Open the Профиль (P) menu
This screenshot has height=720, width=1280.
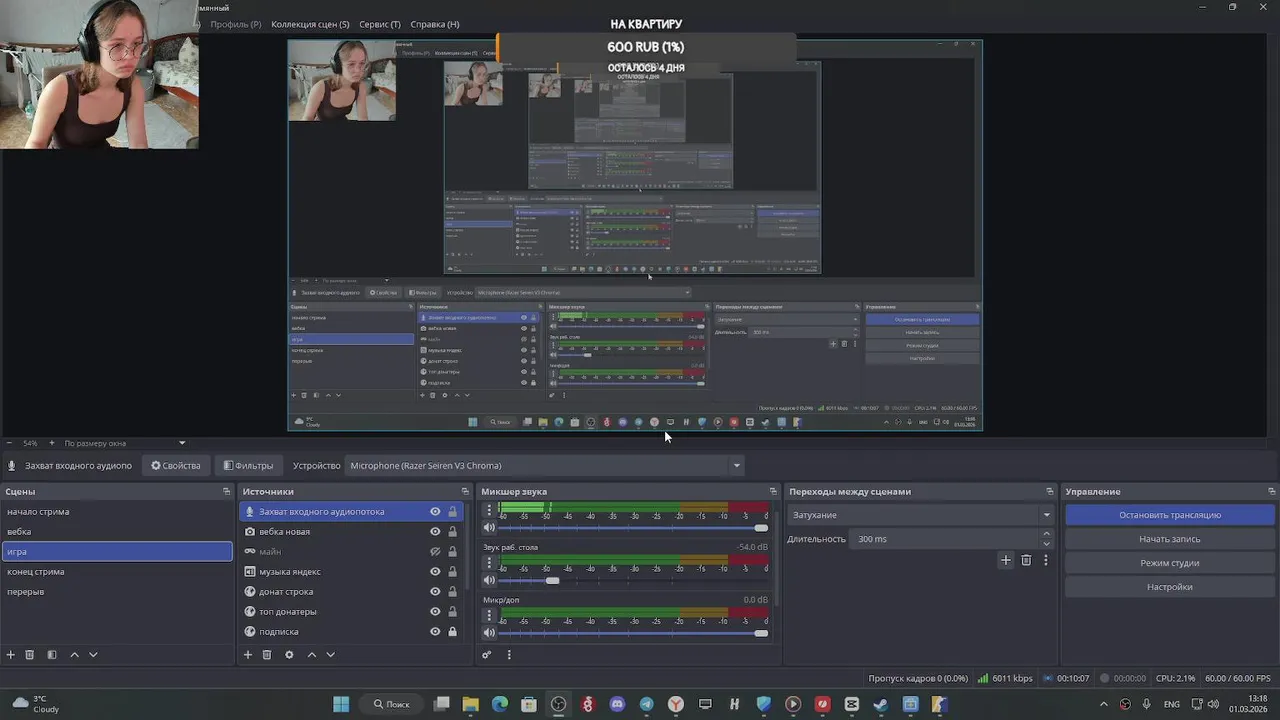point(236,24)
